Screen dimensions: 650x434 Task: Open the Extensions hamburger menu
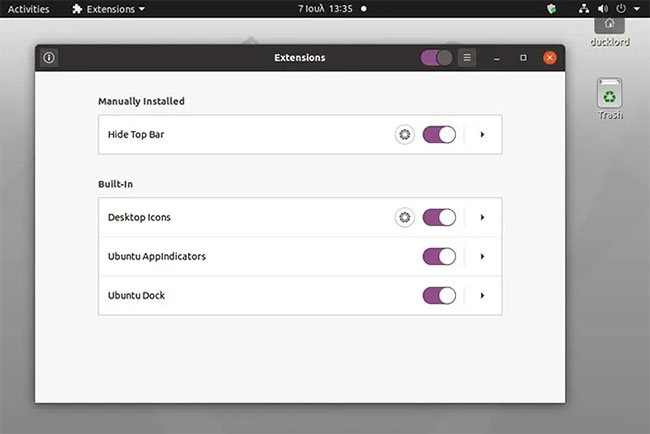coord(467,58)
